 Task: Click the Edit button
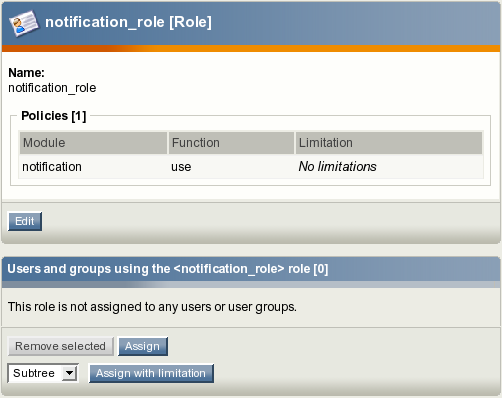(25, 221)
